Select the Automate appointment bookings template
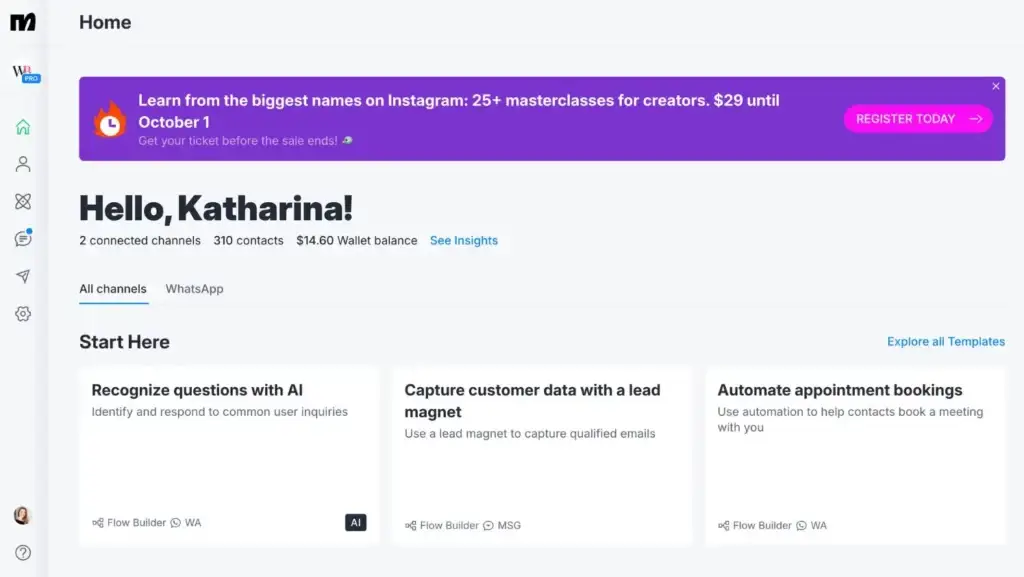This screenshot has width=1024, height=577. (x=855, y=456)
